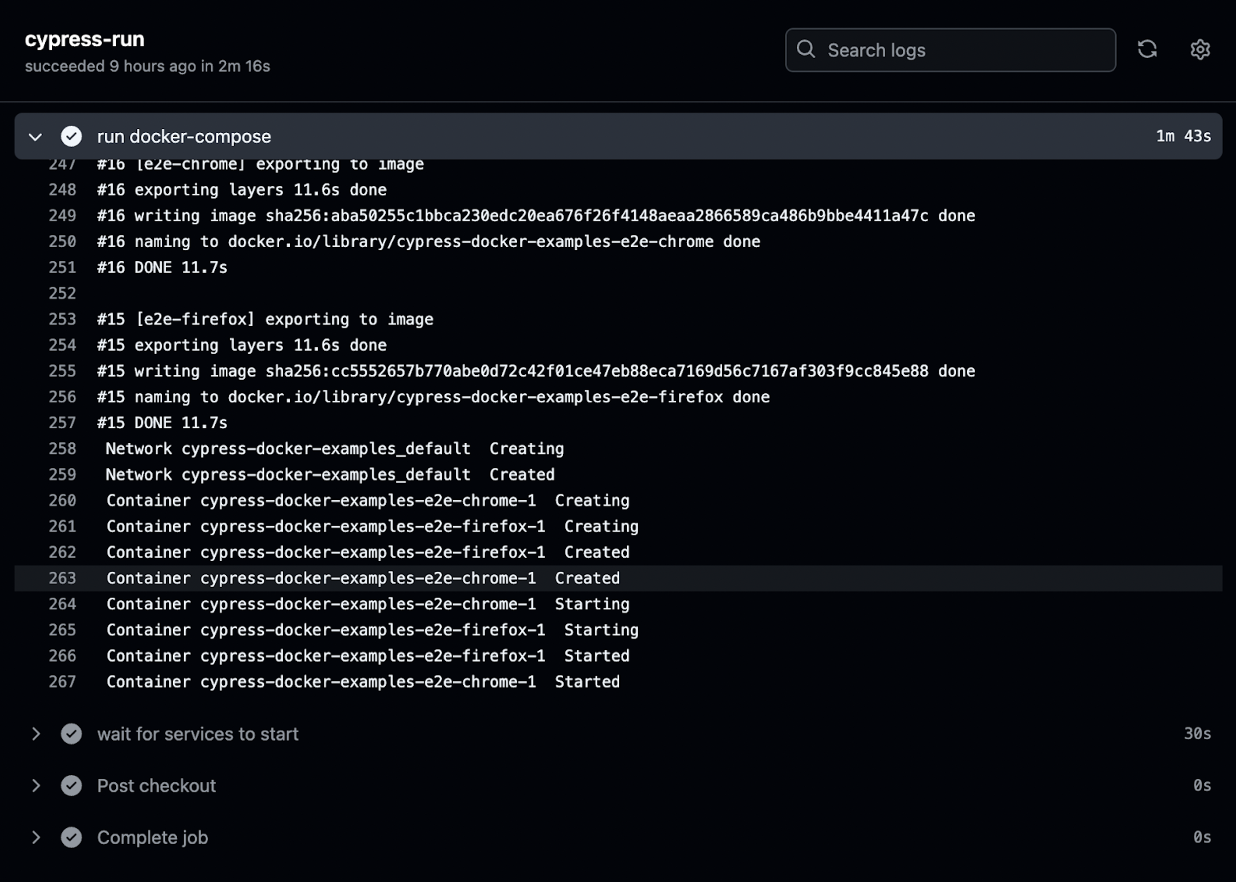1236x882 pixels.
Task: Click the refresh logs icon
Action: (1147, 49)
